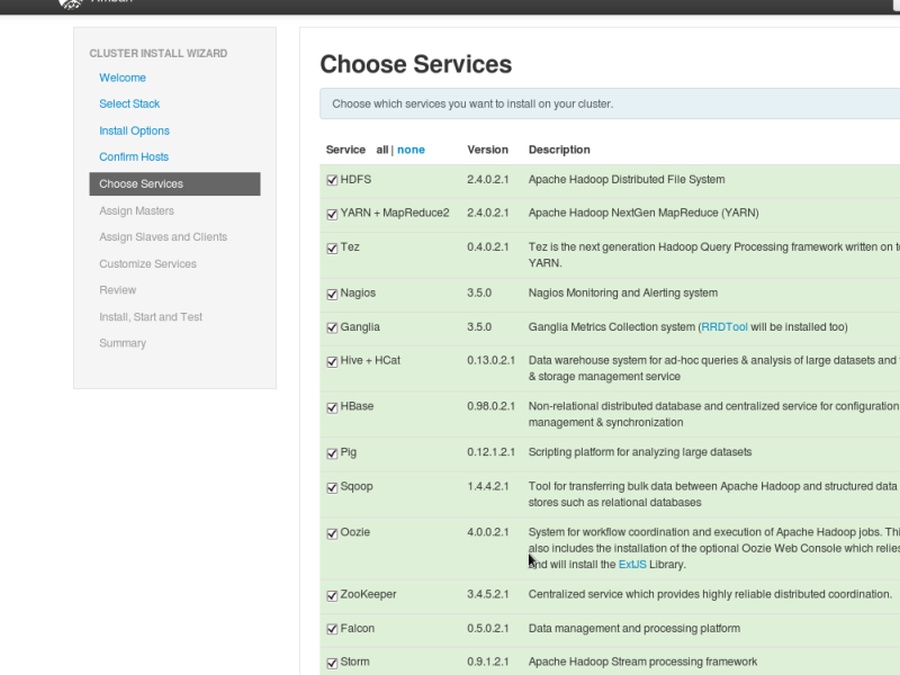Click the Description column header

559,150
